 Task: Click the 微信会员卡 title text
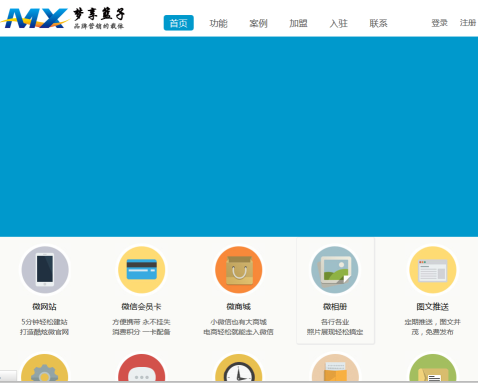pyautogui.click(x=141, y=307)
